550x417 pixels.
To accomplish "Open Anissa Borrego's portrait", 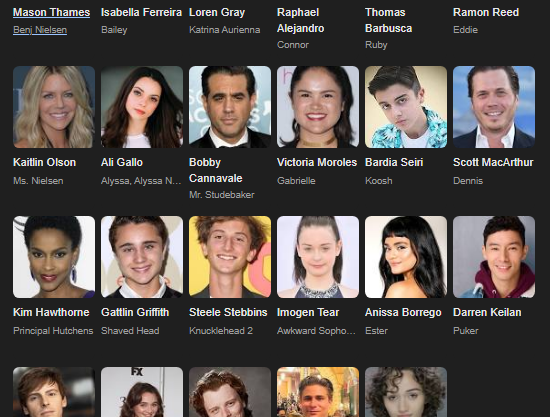I will [406, 257].
